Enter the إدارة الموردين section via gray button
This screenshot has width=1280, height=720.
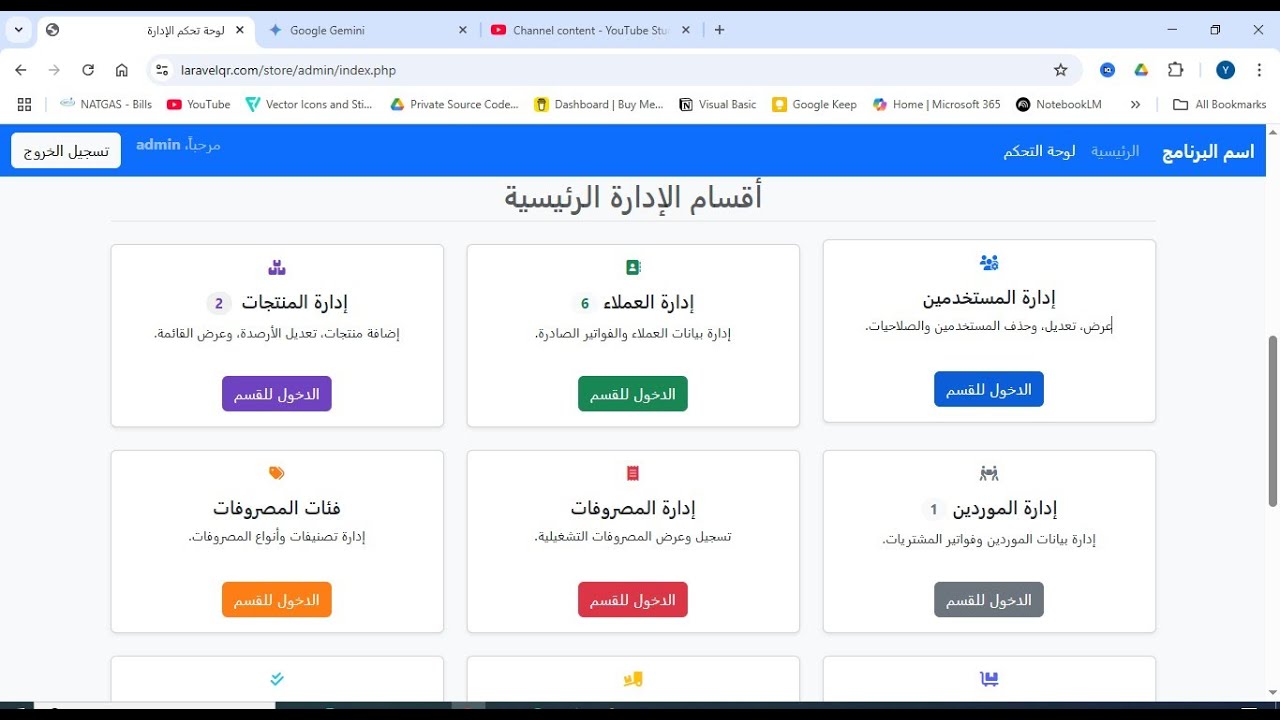click(x=989, y=600)
